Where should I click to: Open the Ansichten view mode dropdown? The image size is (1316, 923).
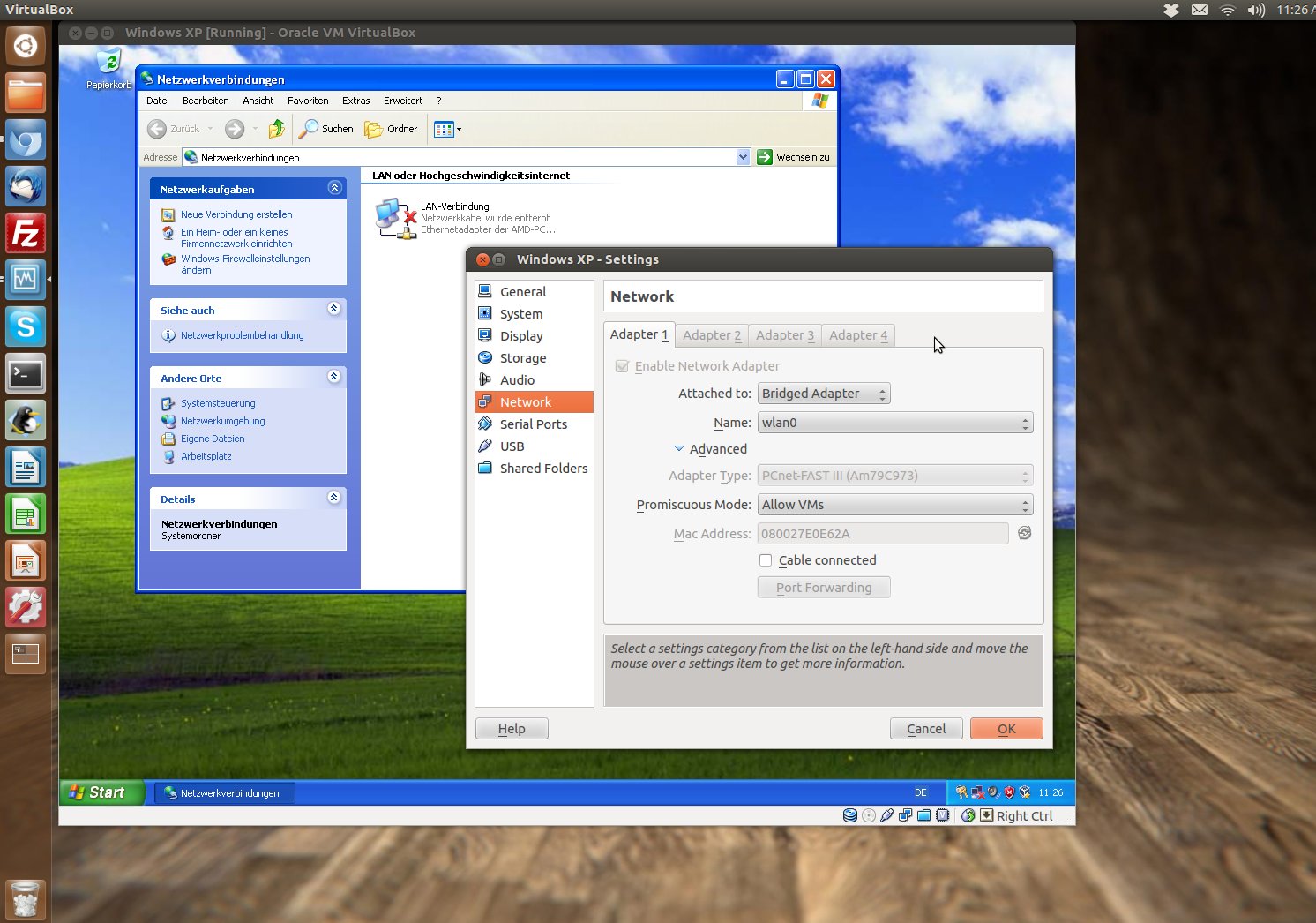448,129
